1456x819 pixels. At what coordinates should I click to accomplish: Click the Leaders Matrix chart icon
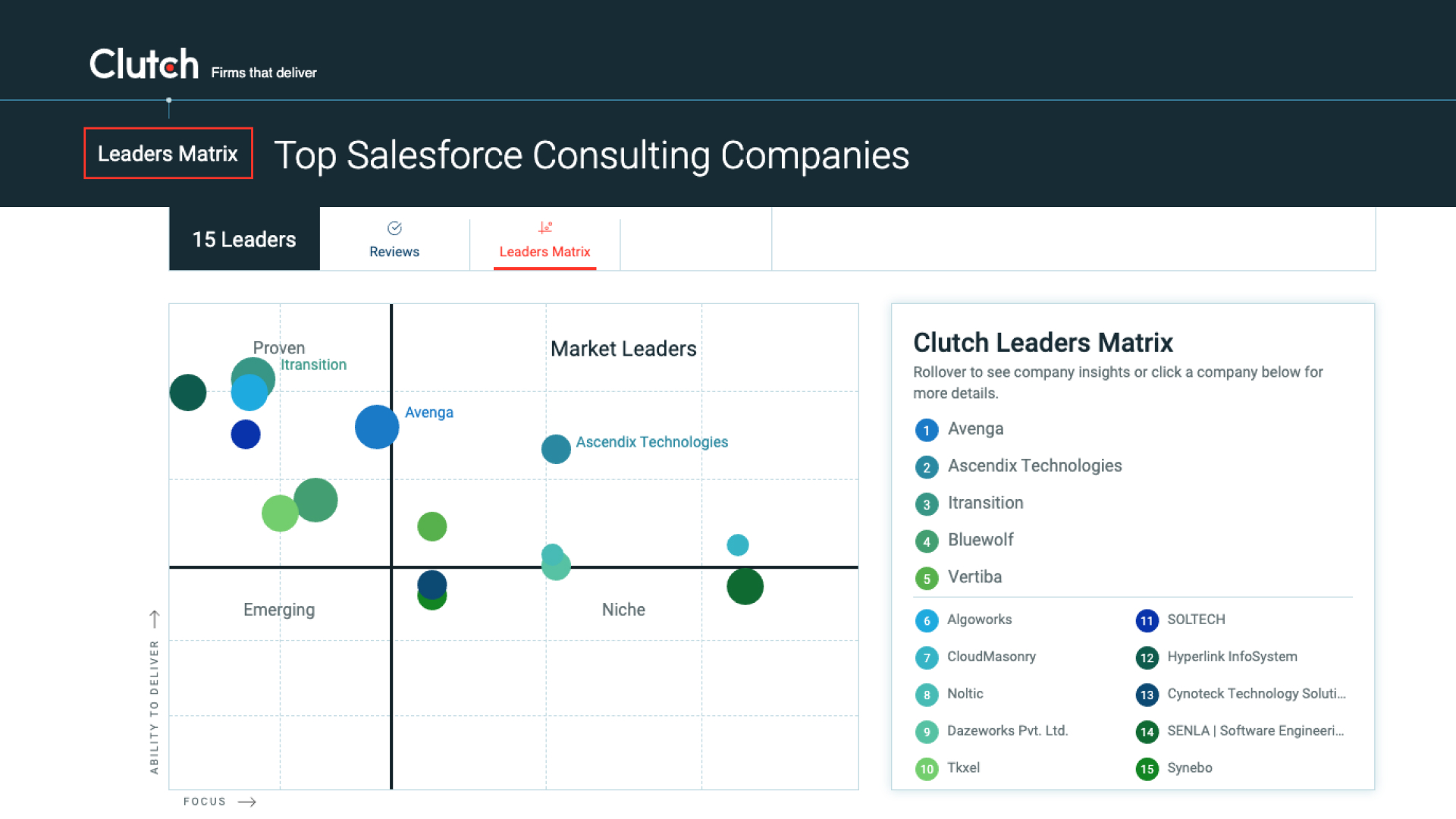click(544, 227)
